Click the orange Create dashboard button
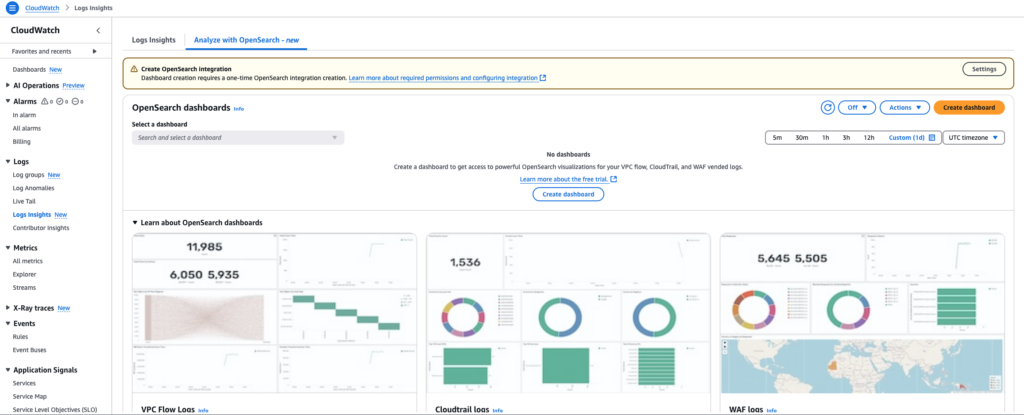 (969, 107)
